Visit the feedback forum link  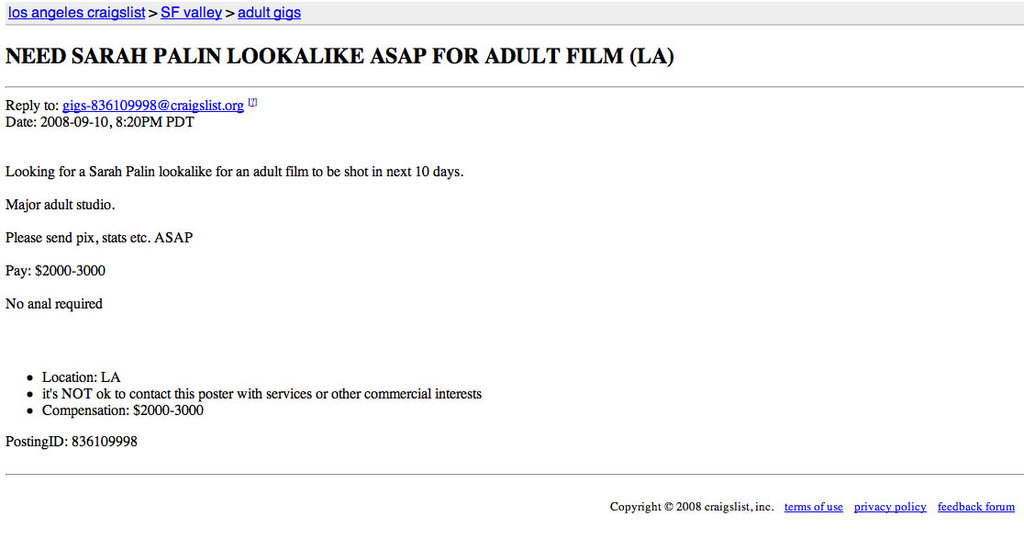coord(976,507)
